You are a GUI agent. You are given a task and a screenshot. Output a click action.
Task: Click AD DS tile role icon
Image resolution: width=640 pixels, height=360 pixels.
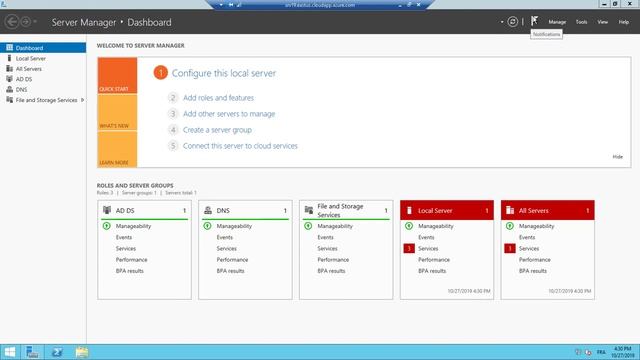[107, 210]
